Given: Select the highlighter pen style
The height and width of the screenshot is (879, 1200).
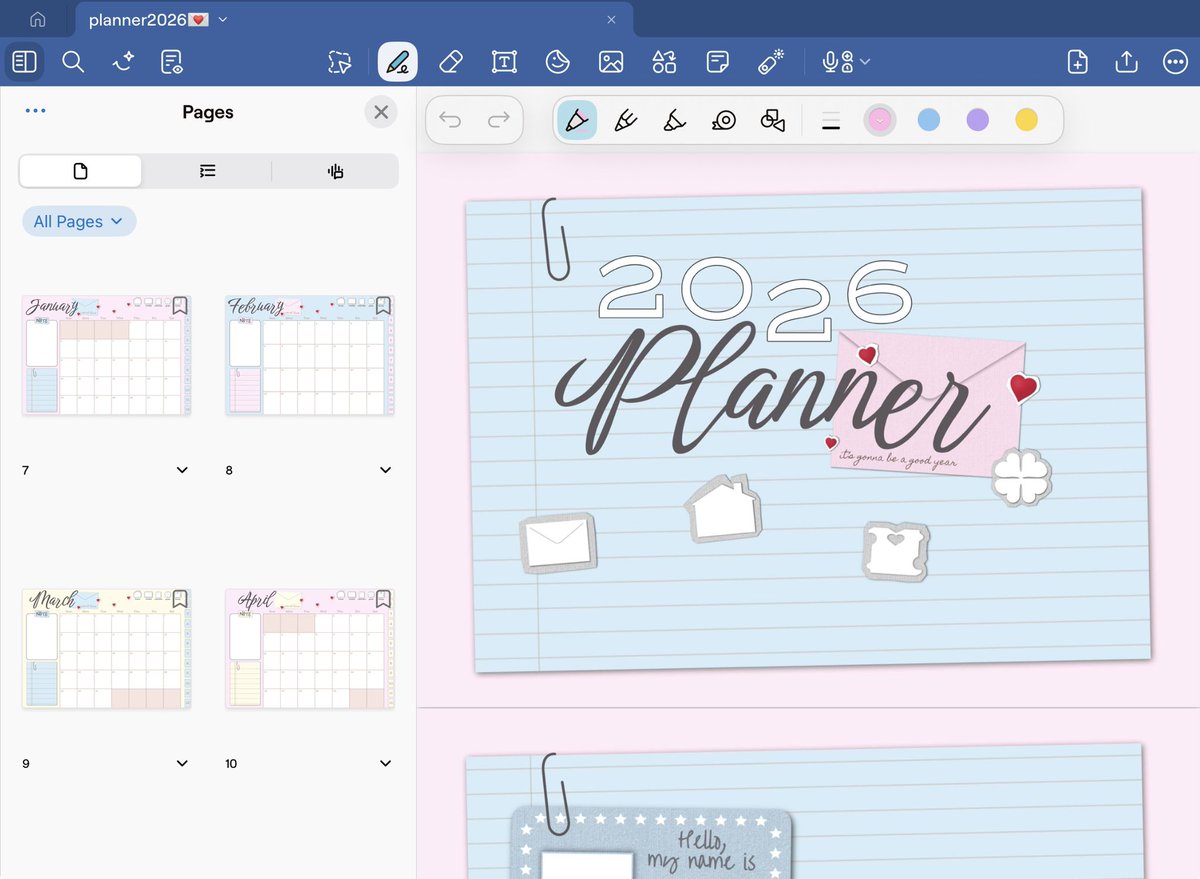Looking at the screenshot, I should (577, 120).
